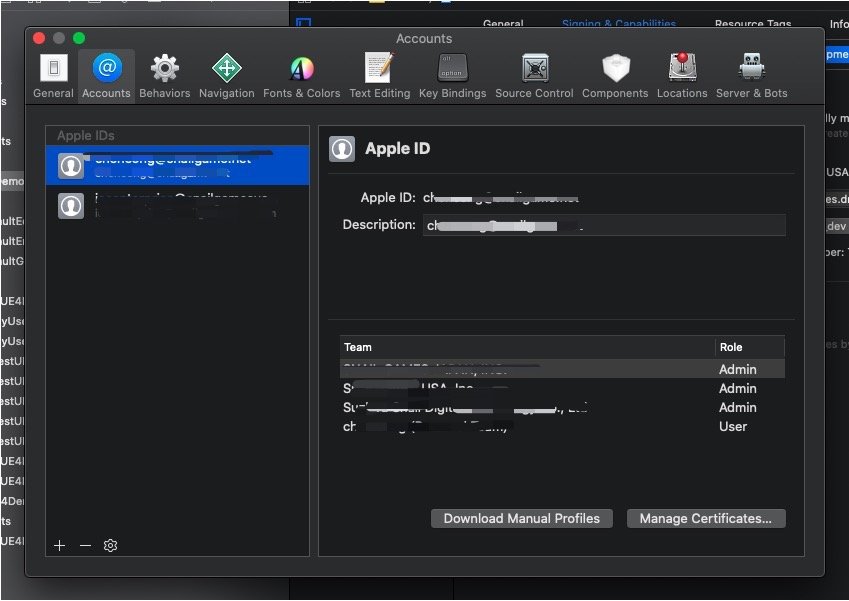The image size is (849, 601).
Task: Select the team row with User role
Action: click(x=562, y=427)
